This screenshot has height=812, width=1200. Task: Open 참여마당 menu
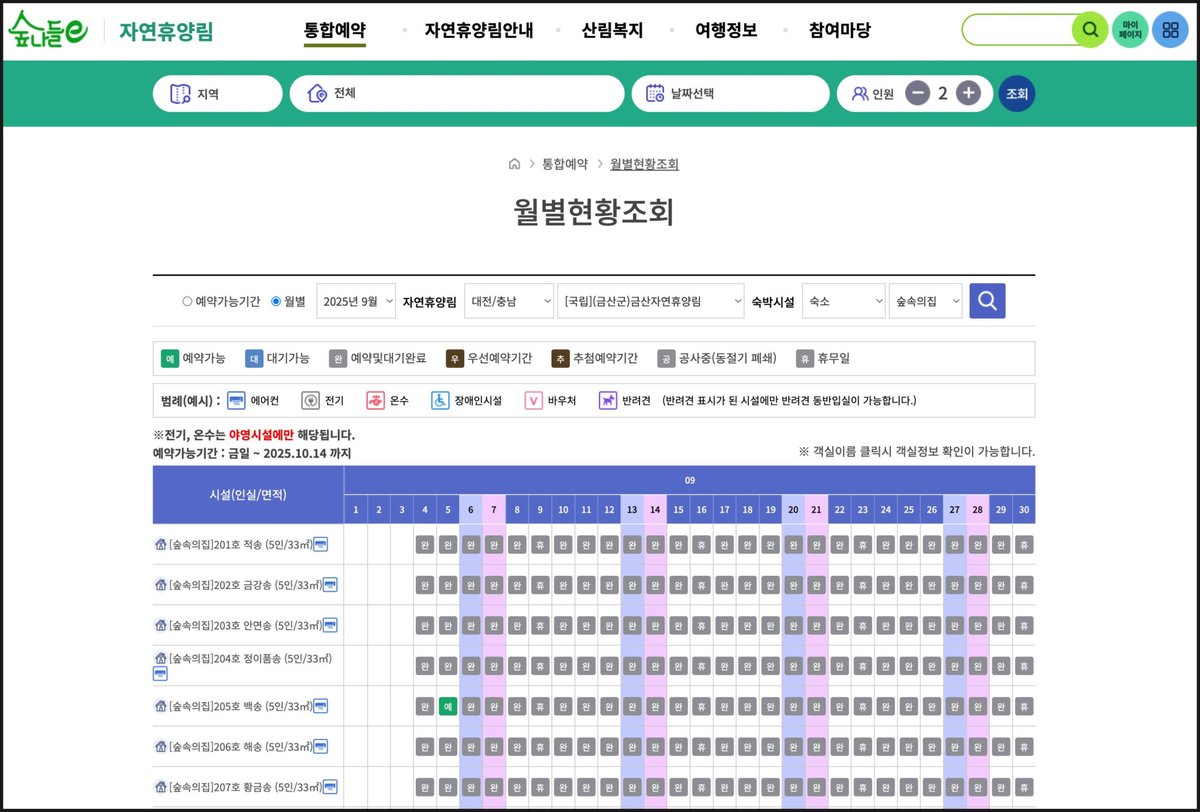click(840, 30)
